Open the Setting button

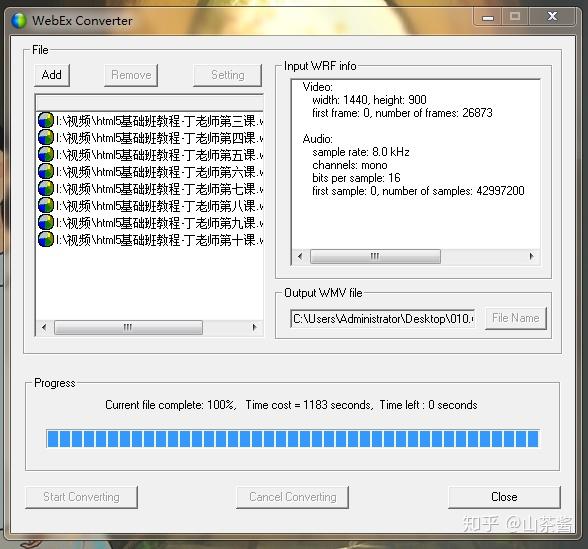click(x=228, y=75)
